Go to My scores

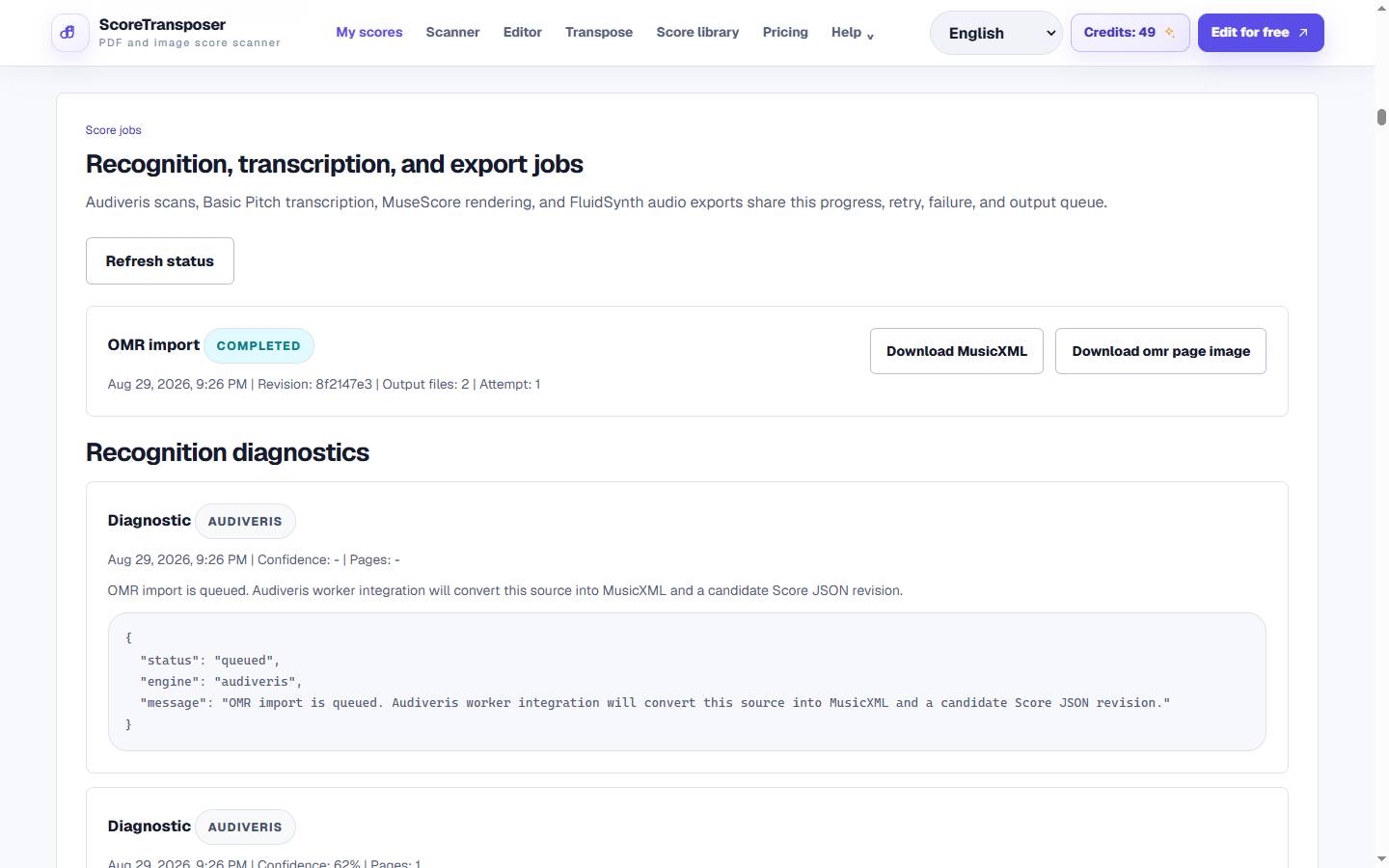pyautogui.click(x=369, y=32)
